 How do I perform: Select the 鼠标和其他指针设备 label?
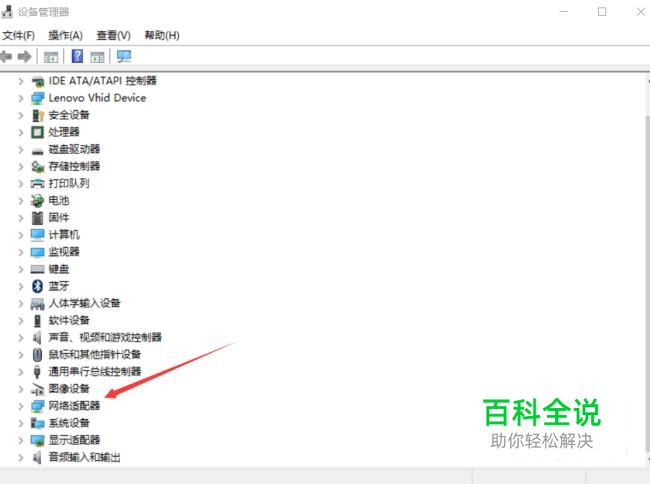(x=95, y=354)
